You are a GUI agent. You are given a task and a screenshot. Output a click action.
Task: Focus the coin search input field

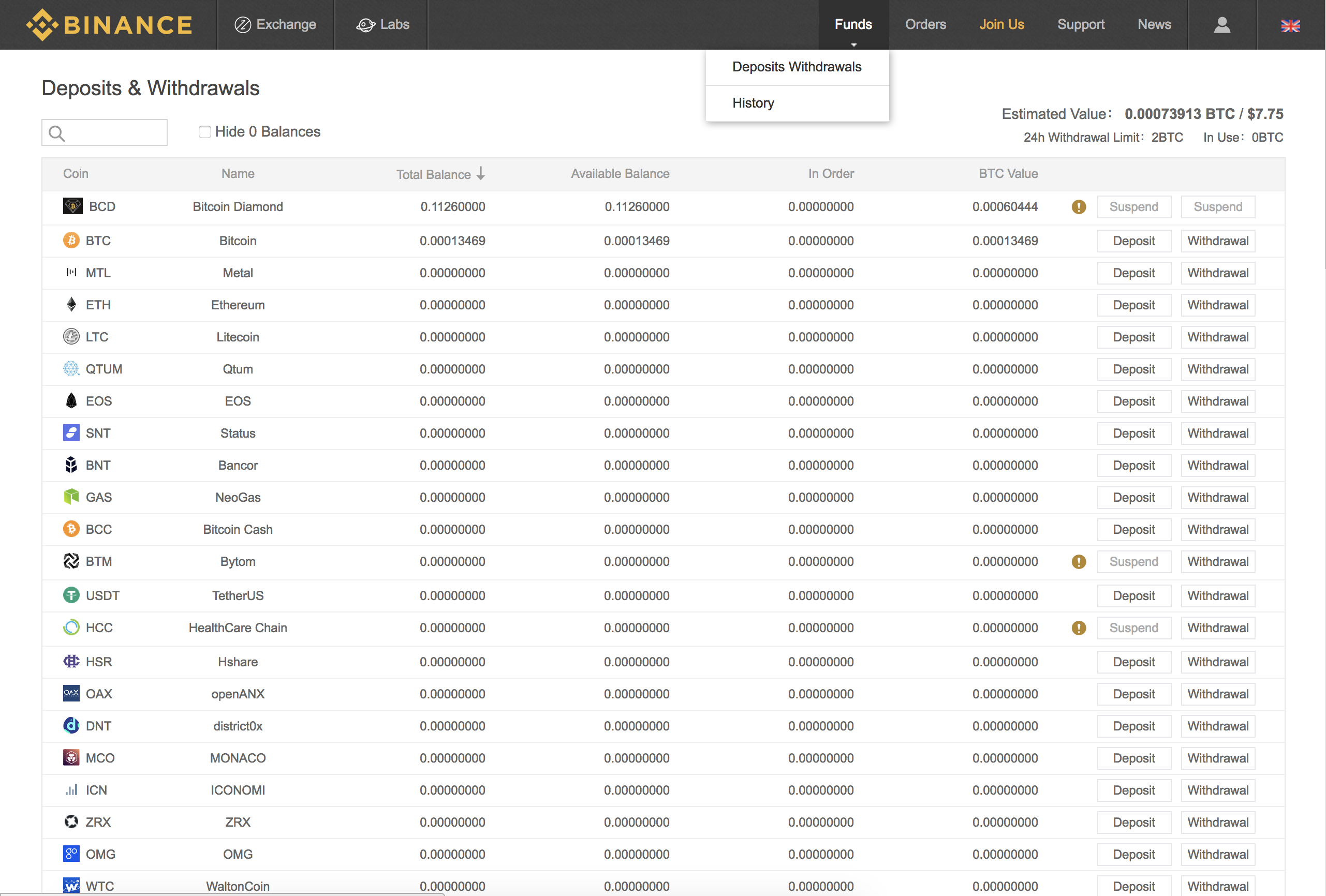tap(105, 132)
